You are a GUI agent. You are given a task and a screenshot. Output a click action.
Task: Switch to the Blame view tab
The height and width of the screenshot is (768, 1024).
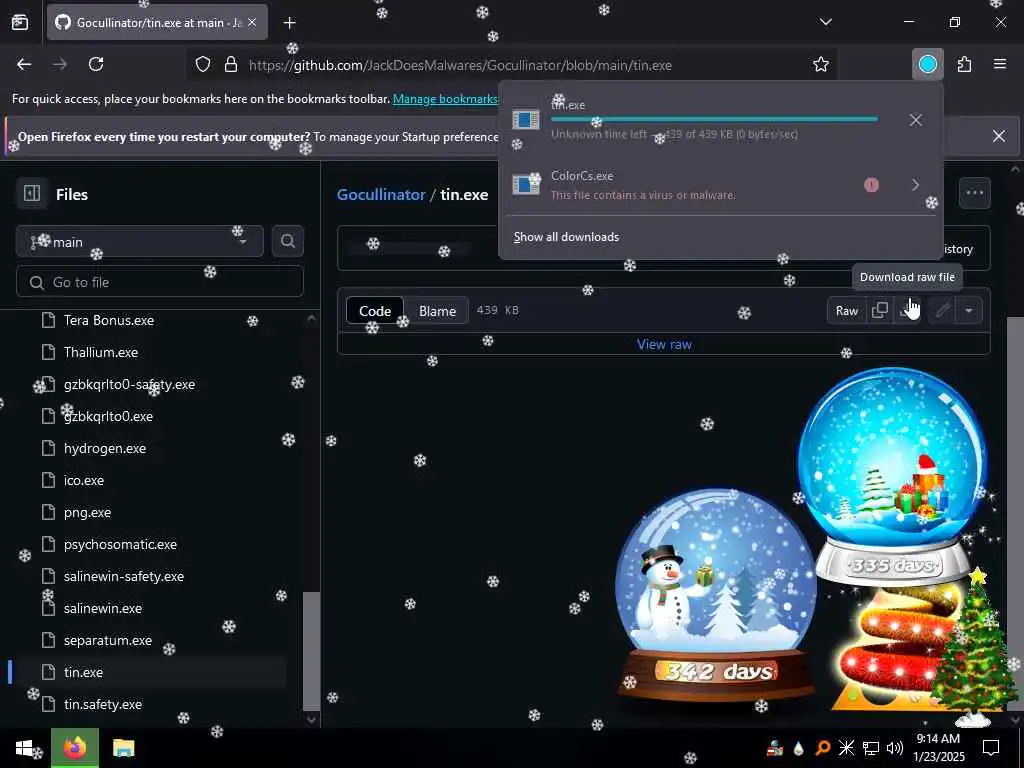(x=437, y=311)
